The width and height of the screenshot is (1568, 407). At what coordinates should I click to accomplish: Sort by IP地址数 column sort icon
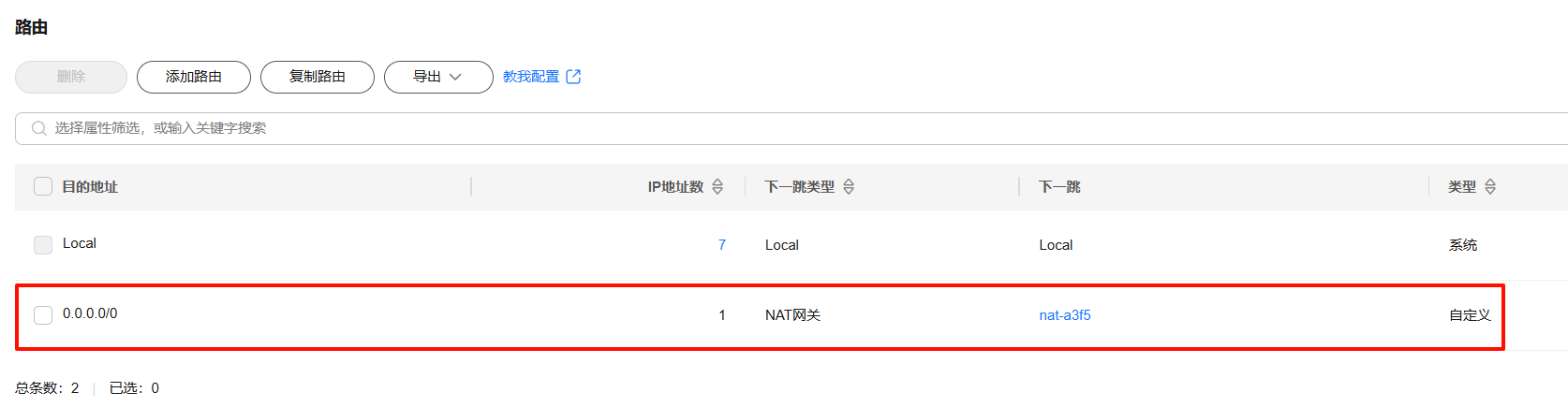[x=717, y=187]
